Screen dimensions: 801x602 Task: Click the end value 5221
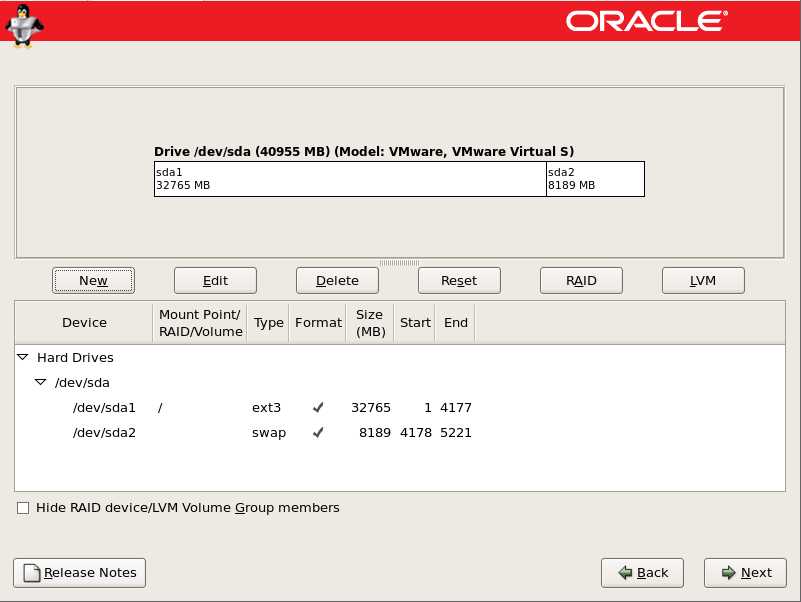click(456, 433)
